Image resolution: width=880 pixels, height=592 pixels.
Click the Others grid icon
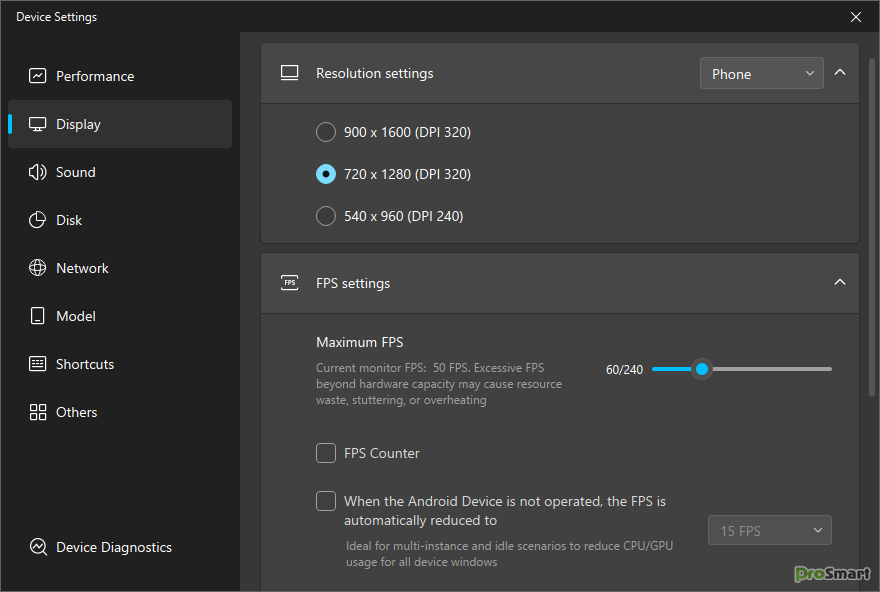tap(38, 412)
